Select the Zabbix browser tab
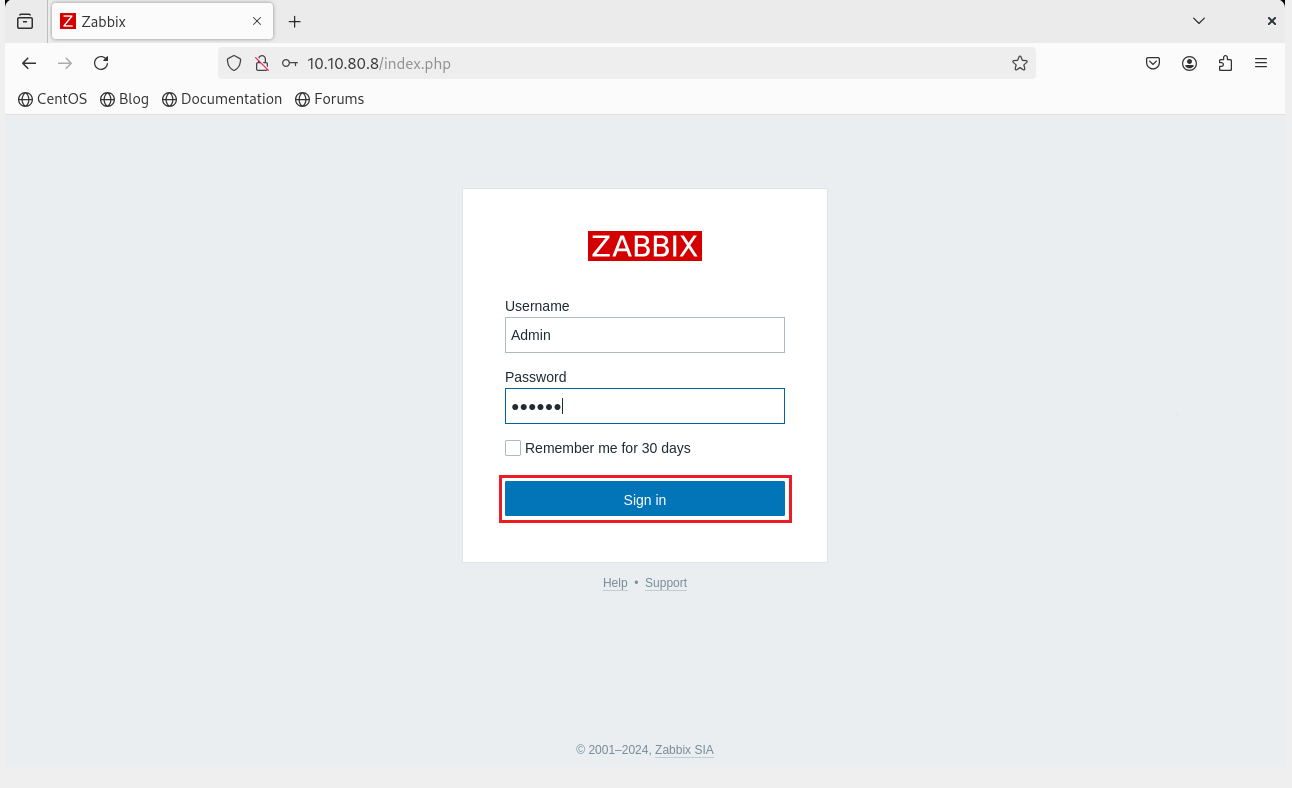Image resolution: width=1292 pixels, height=788 pixels. (x=162, y=21)
